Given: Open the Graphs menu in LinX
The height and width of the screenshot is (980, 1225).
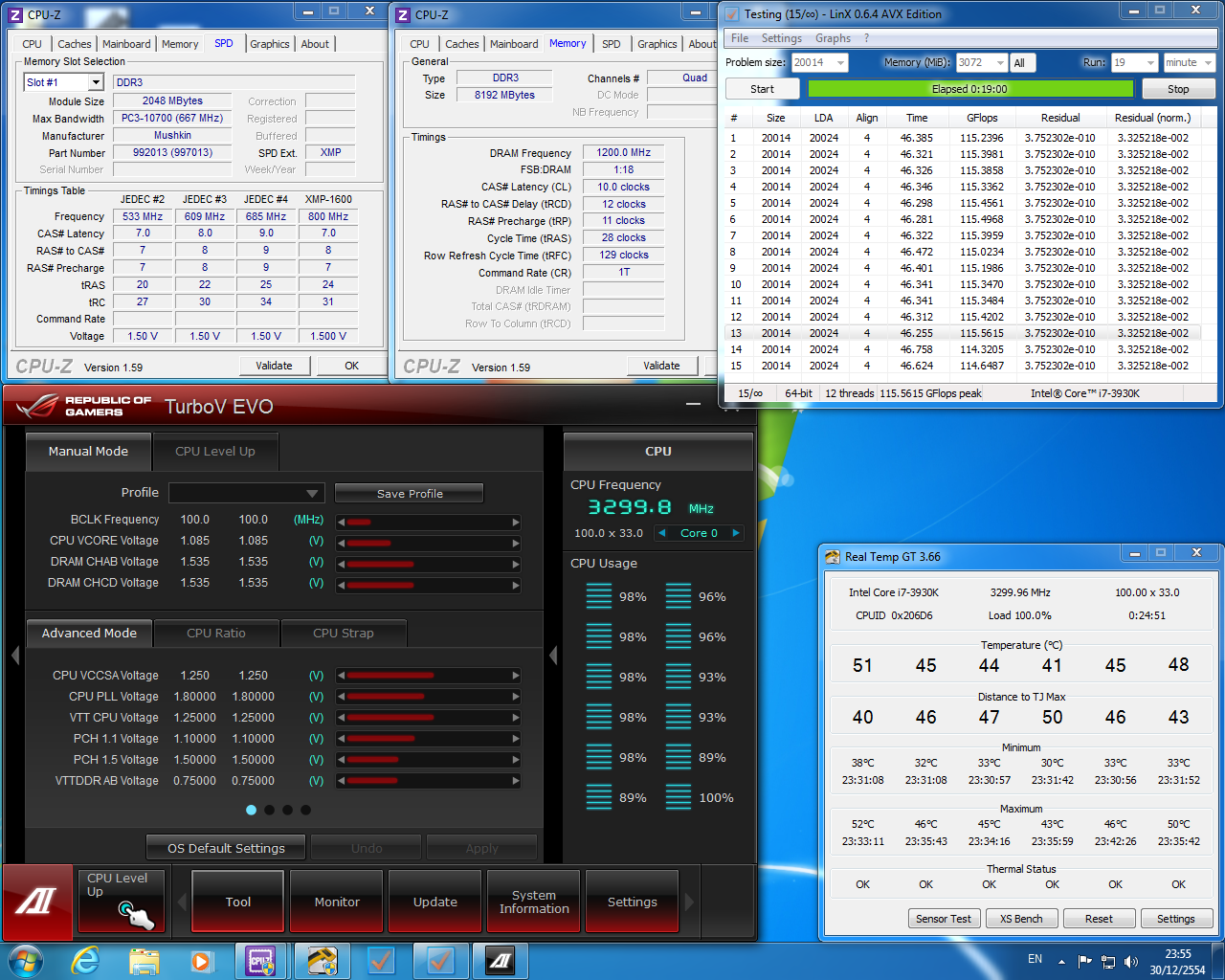Looking at the screenshot, I should 833,38.
